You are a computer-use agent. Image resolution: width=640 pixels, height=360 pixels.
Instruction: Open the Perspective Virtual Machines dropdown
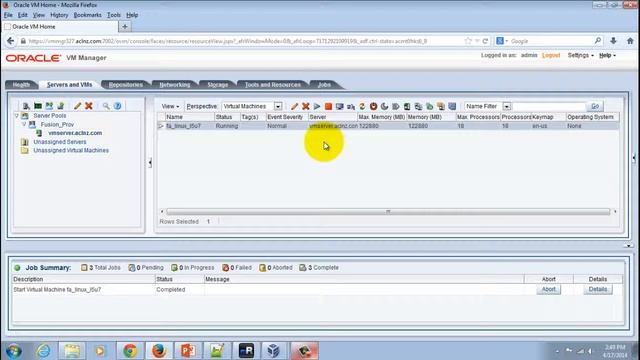pyautogui.click(x=278, y=106)
